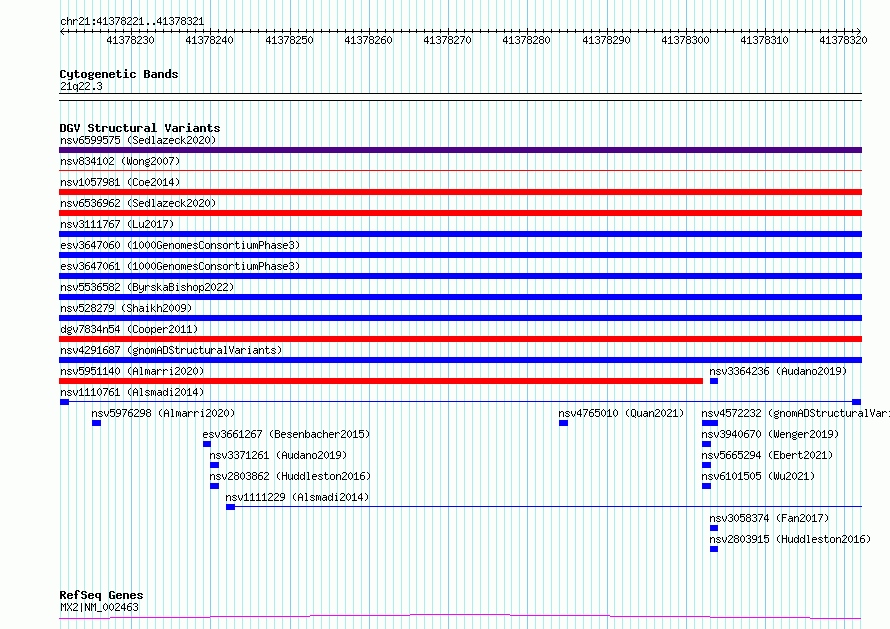890x629 pixels.
Task: Click ruler position 41378290
Action: 606,40
